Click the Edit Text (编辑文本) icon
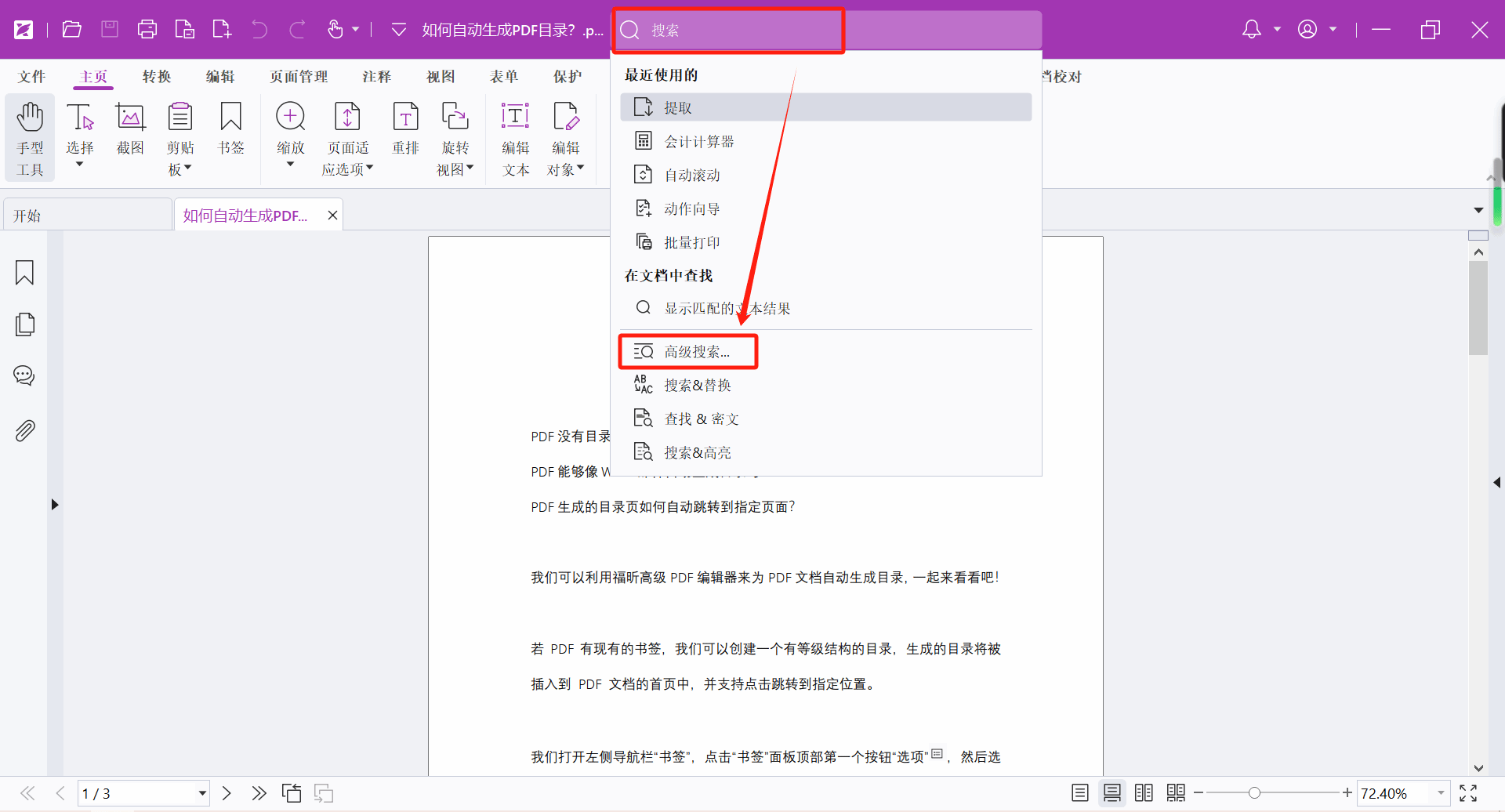The width and height of the screenshot is (1505, 812). pos(515,137)
